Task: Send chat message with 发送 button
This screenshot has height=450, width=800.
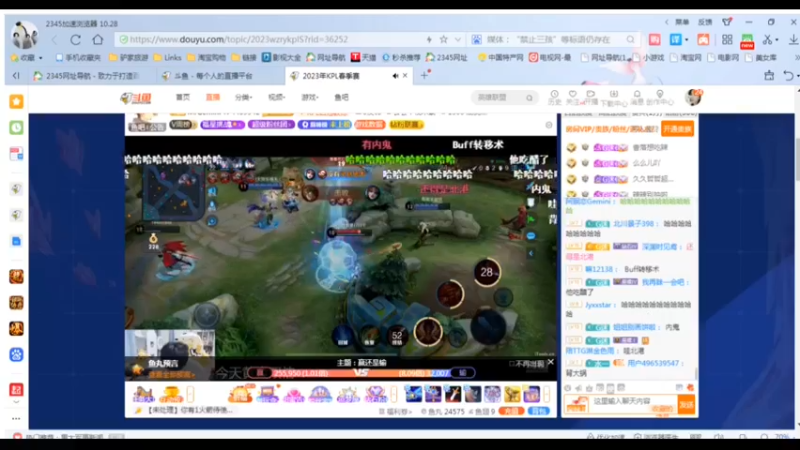Action: point(686,405)
